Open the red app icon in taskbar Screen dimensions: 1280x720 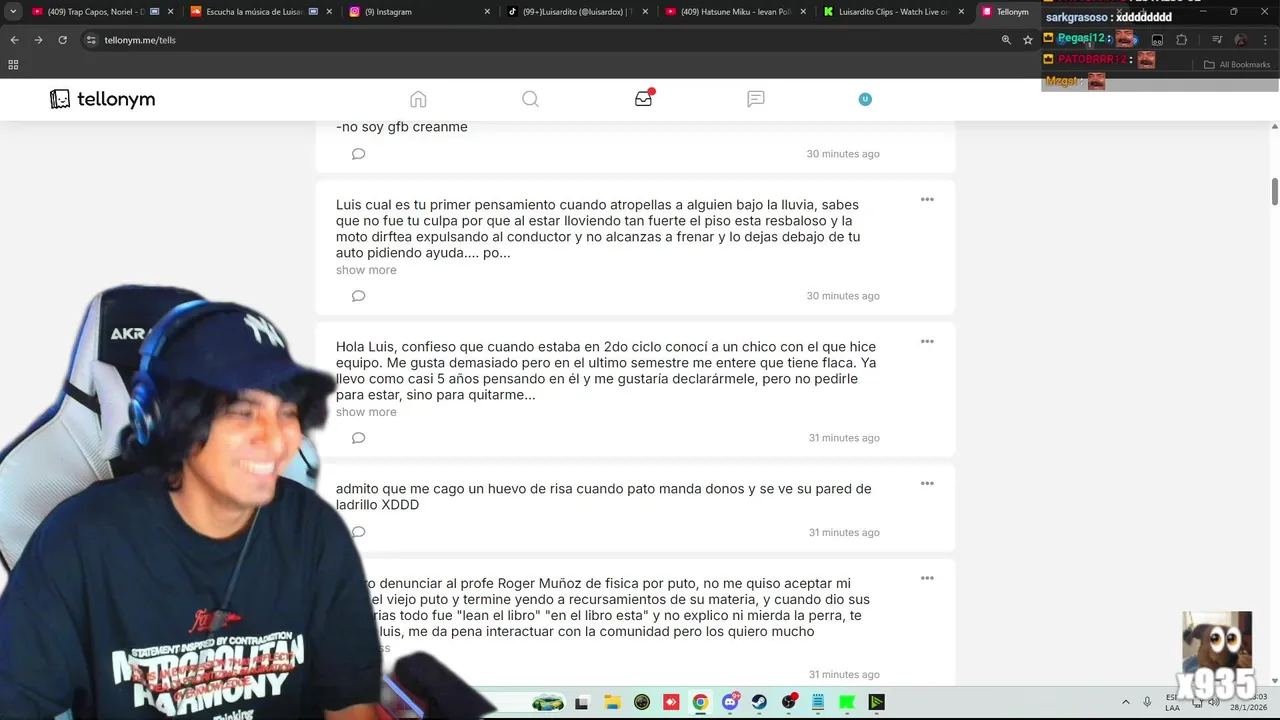(x=671, y=702)
